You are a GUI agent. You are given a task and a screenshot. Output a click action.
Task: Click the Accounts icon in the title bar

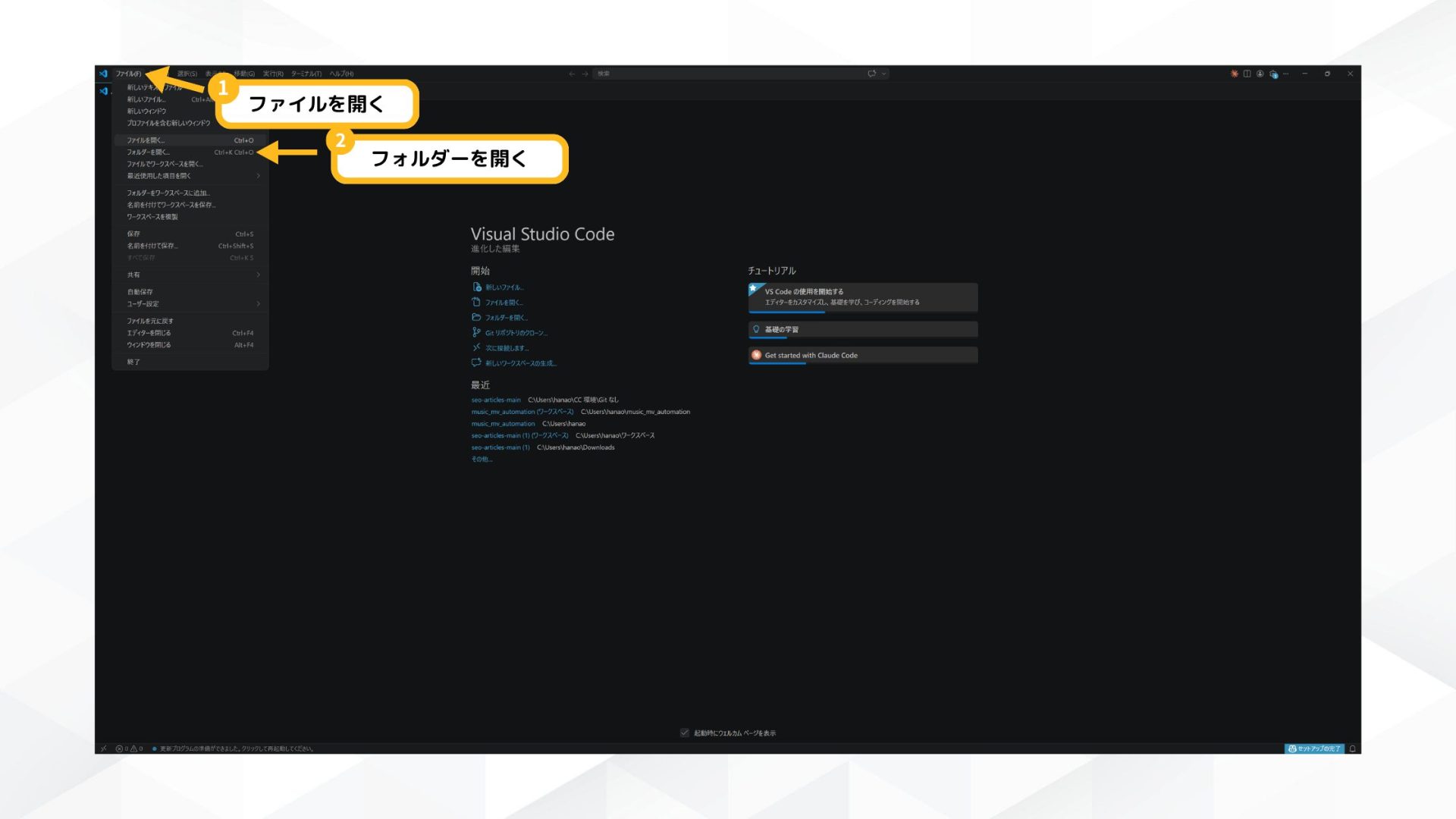coord(1260,74)
